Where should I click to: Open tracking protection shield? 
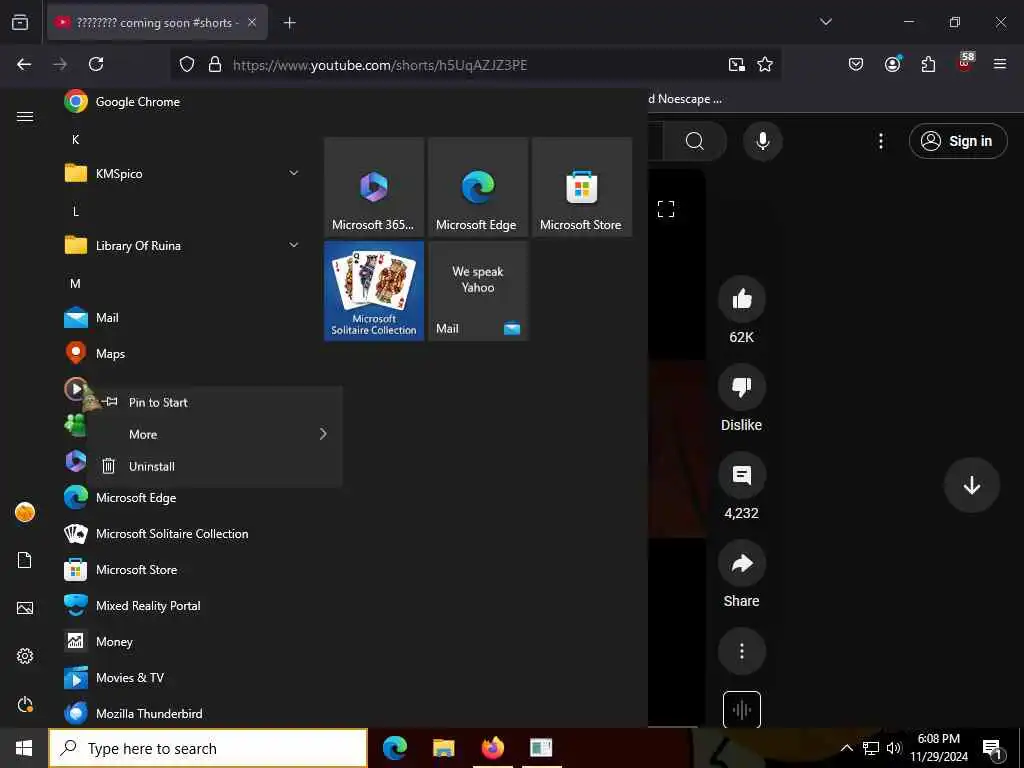[x=187, y=64]
